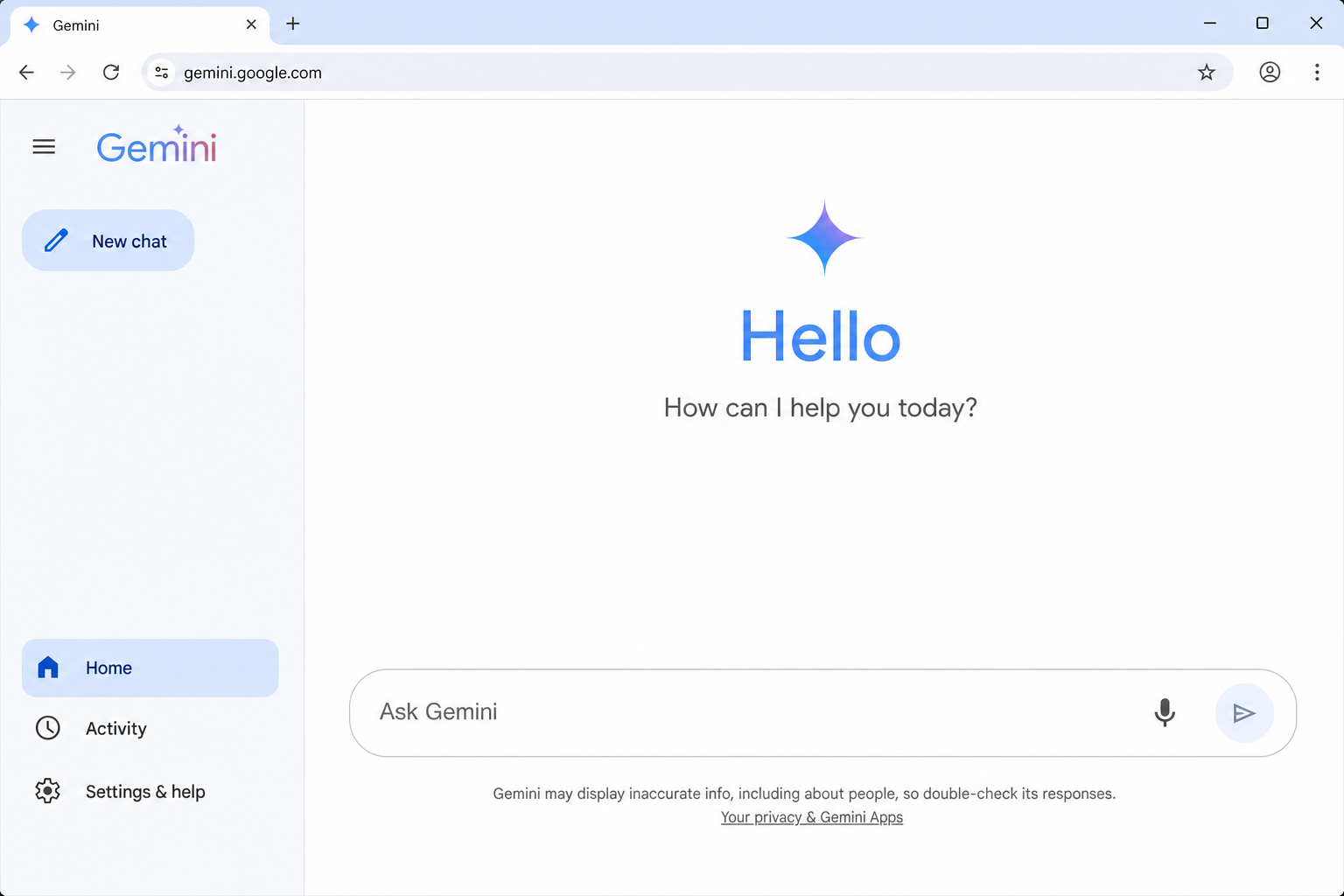
Task: Open the browser three-dot menu
Action: (x=1317, y=73)
